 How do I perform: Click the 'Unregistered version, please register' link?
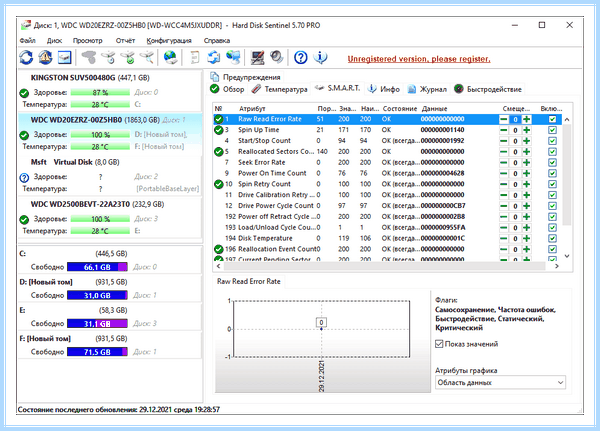419,59
